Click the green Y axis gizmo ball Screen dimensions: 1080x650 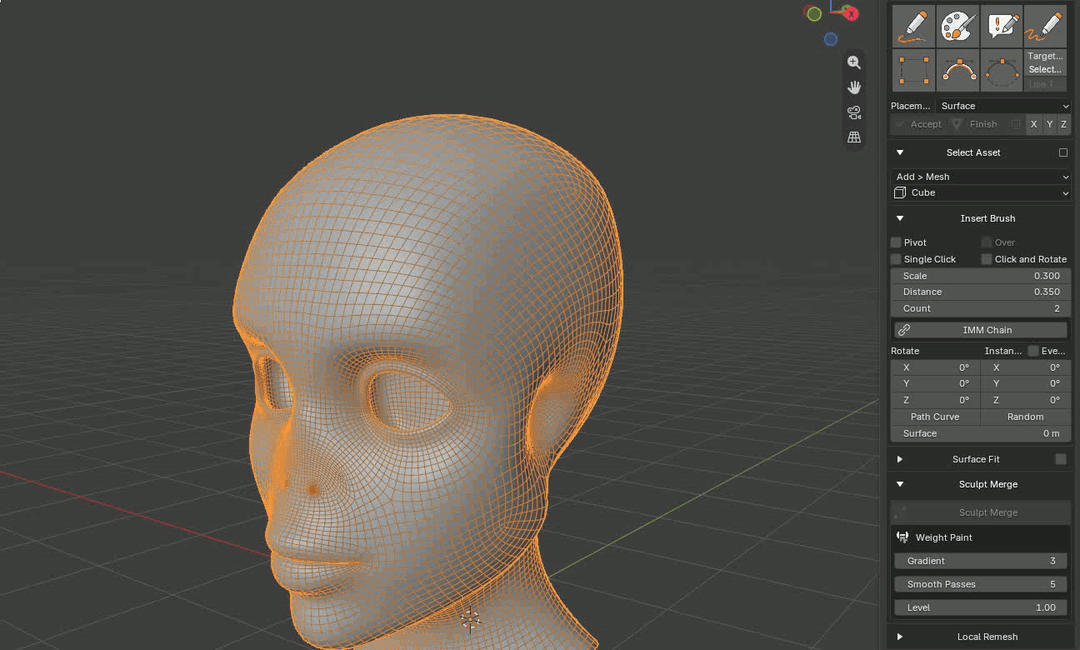click(813, 14)
